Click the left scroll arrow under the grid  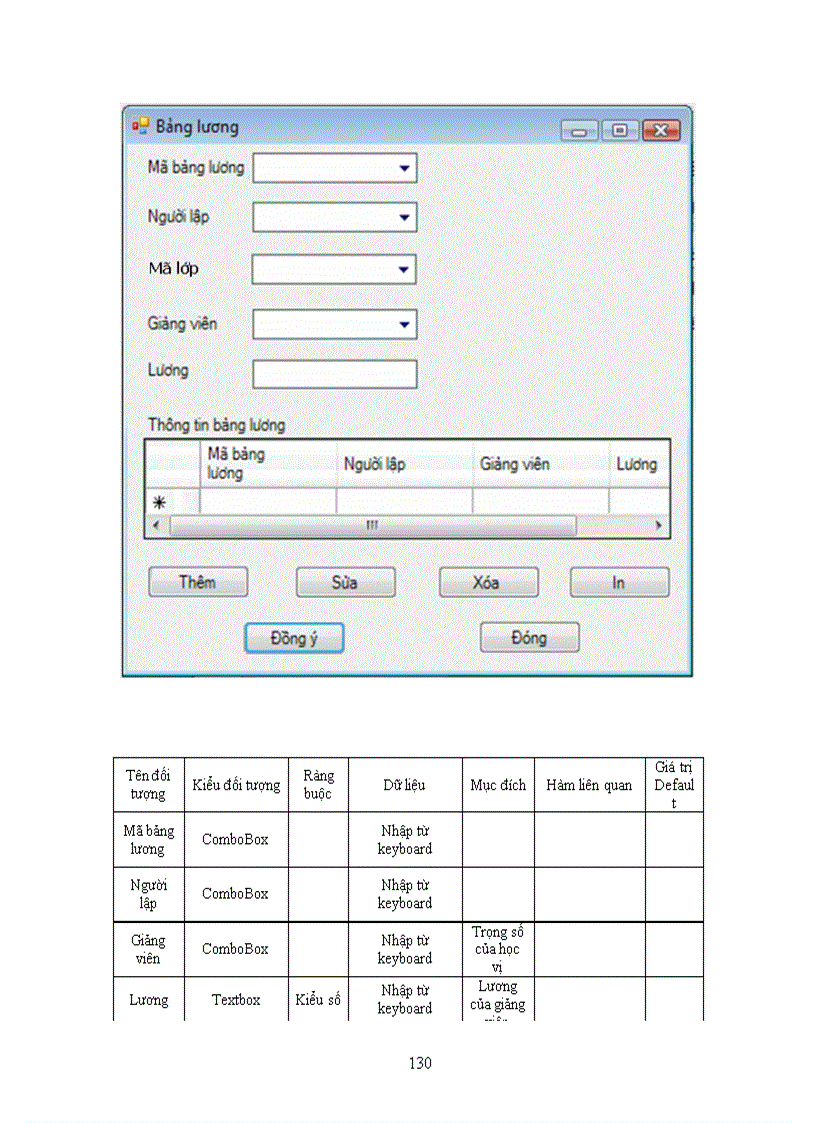tap(156, 525)
